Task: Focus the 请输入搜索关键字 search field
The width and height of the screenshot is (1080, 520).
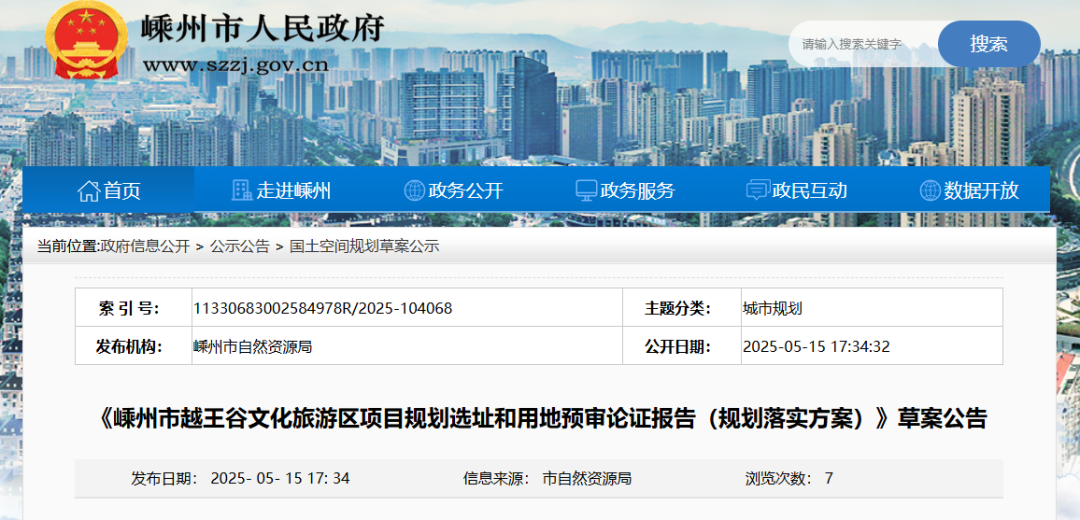Action: [860, 44]
